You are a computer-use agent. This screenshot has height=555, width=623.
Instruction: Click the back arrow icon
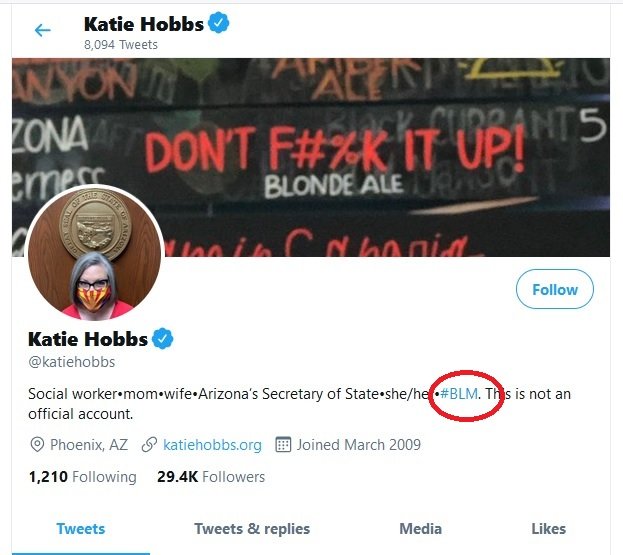pyautogui.click(x=42, y=30)
